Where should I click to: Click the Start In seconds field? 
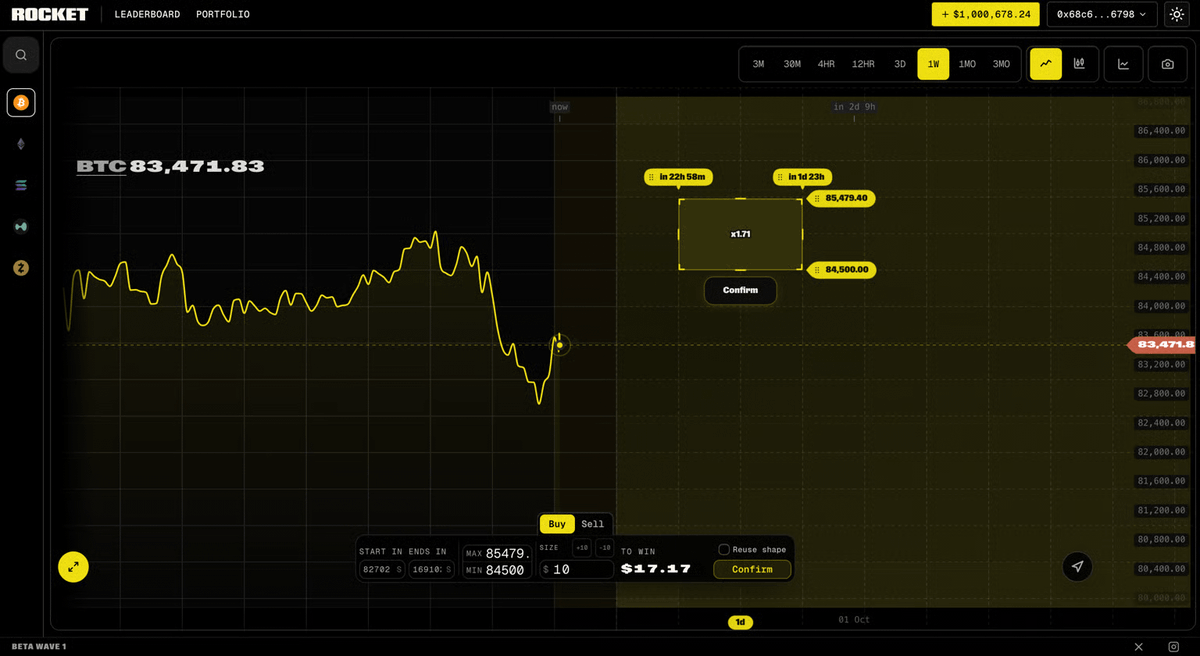click(x=382, y=569)
